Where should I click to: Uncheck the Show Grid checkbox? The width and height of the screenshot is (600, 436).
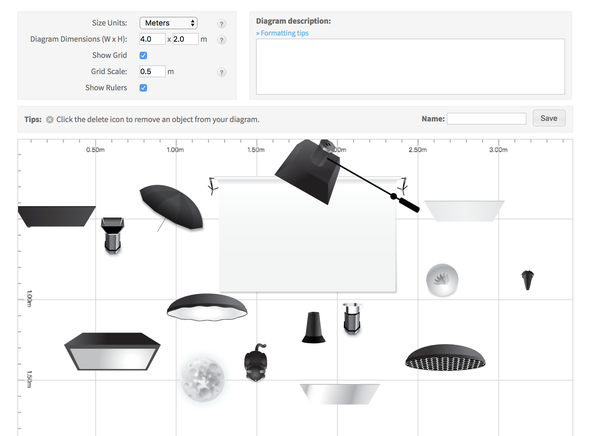(143, 56)
